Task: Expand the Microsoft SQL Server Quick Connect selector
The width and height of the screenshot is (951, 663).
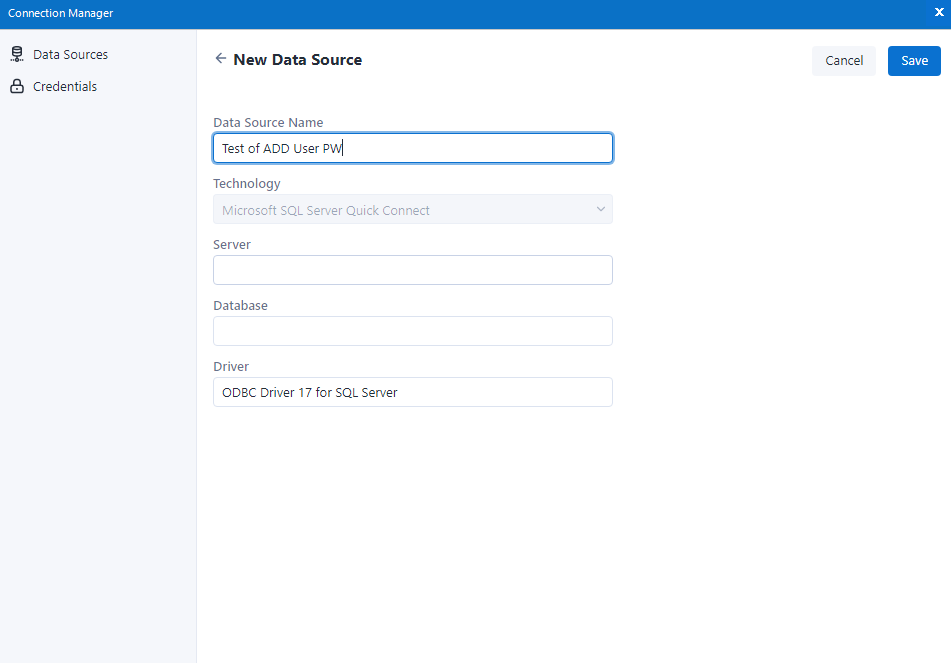Action: pyautogui.click(x=412, y=209)
